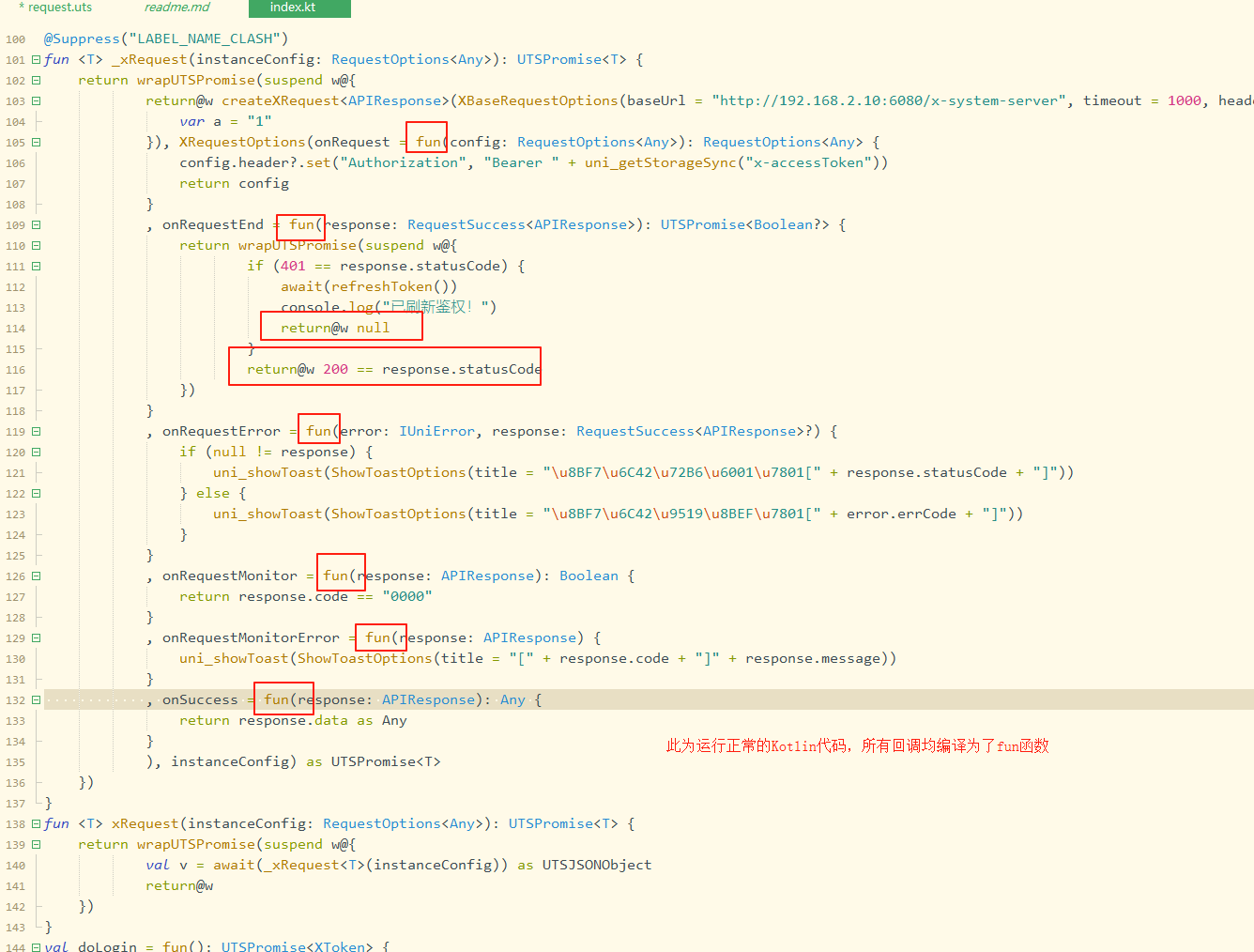Click the XToken type on line 144
Viewport: 1254px width, 952px height.
[340, 946]
